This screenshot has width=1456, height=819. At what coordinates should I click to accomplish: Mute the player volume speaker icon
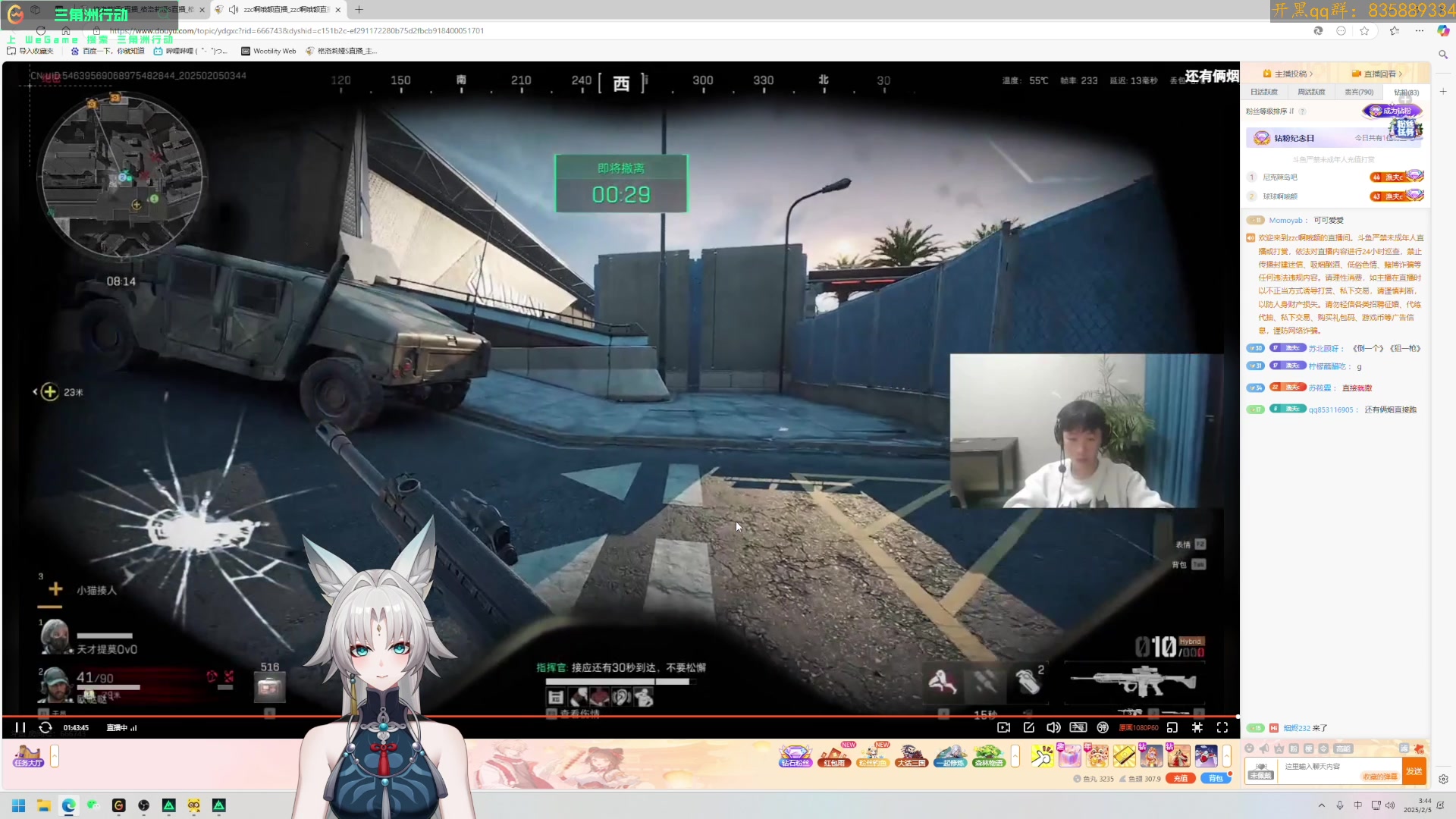coord(1053,727)
